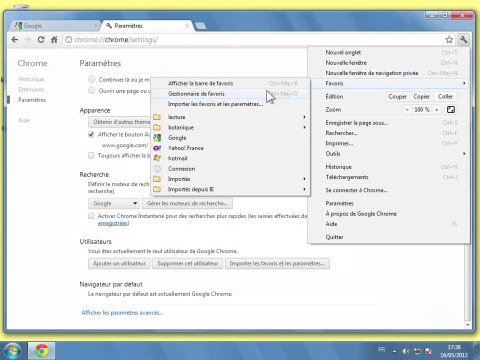Open the Google search engine dropdown
This screenshot has height=360, width=480.
(x=114, y=203)
